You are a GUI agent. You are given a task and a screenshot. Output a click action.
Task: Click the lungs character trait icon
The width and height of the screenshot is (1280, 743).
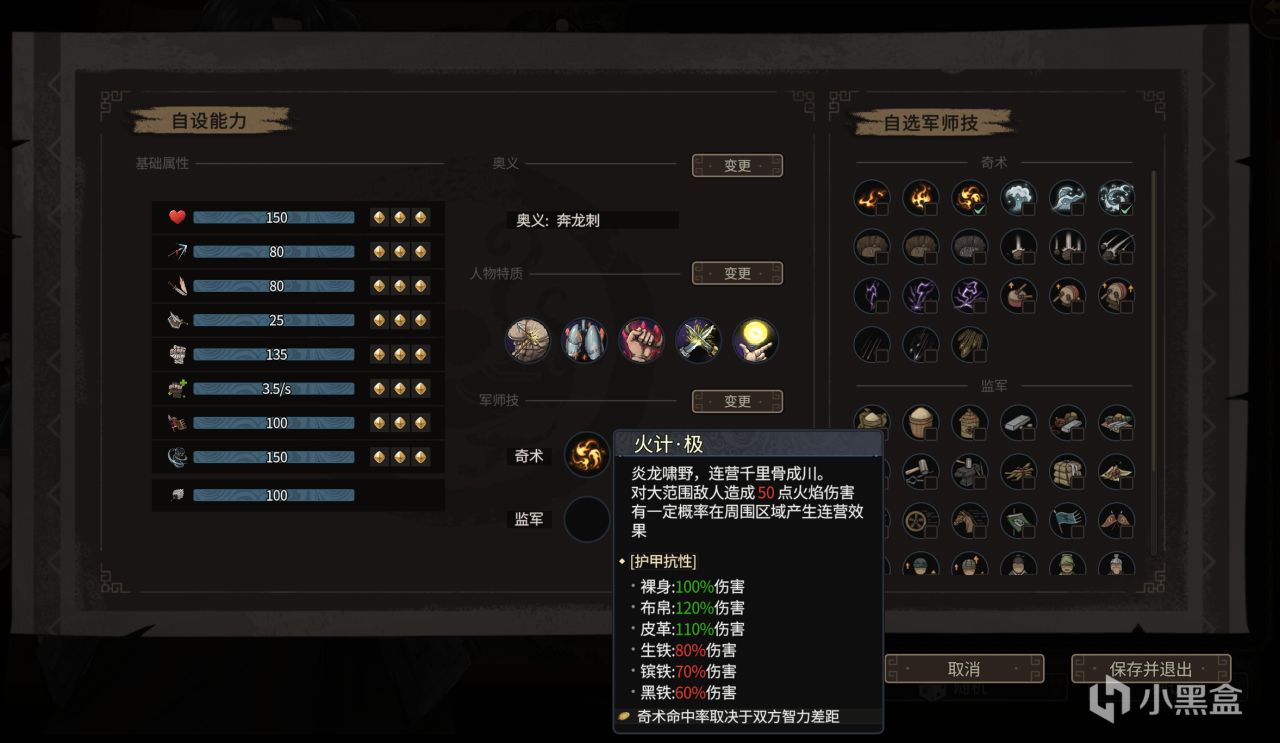pos(584,341)
